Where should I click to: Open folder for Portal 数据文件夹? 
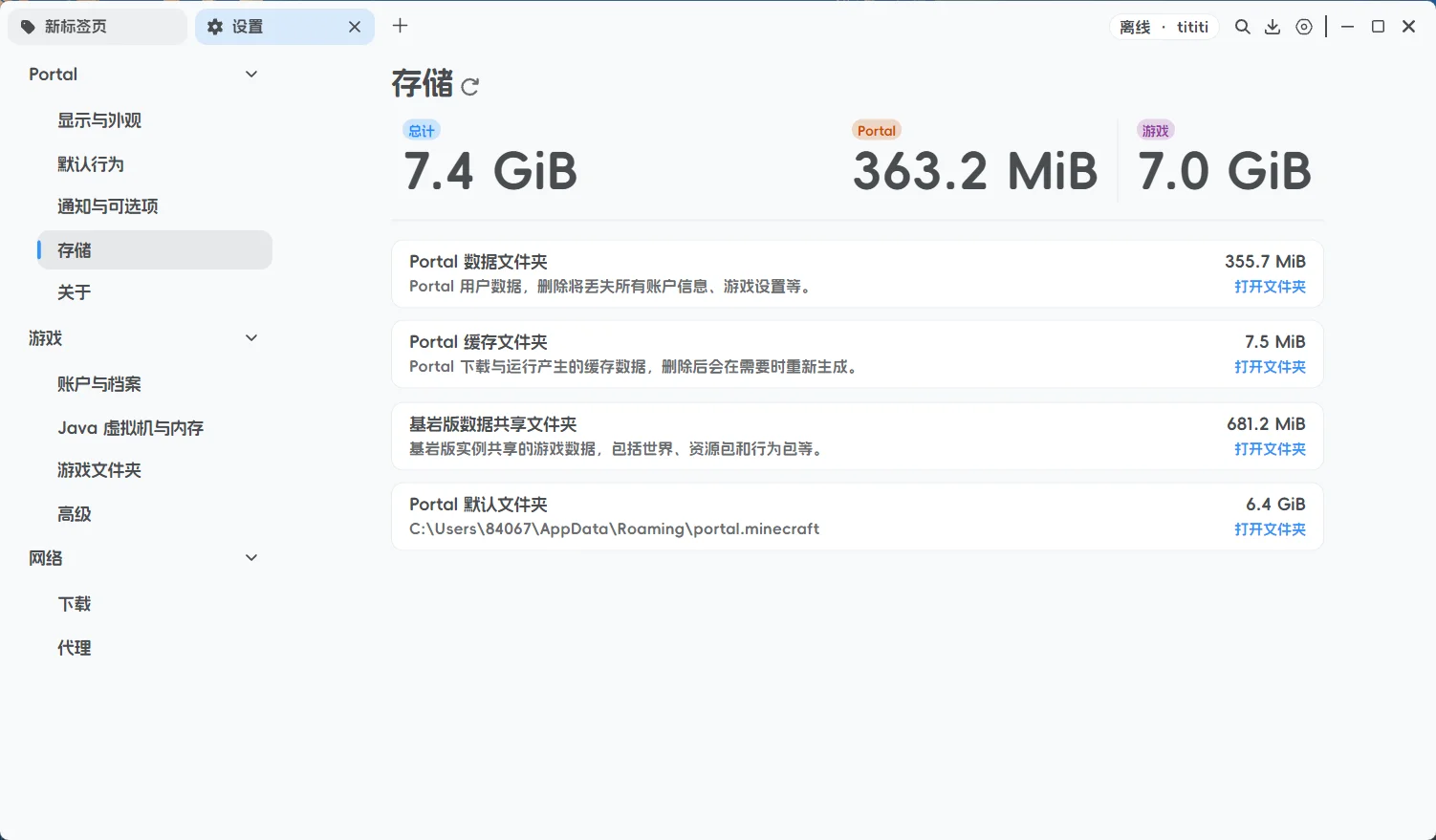1270,287
